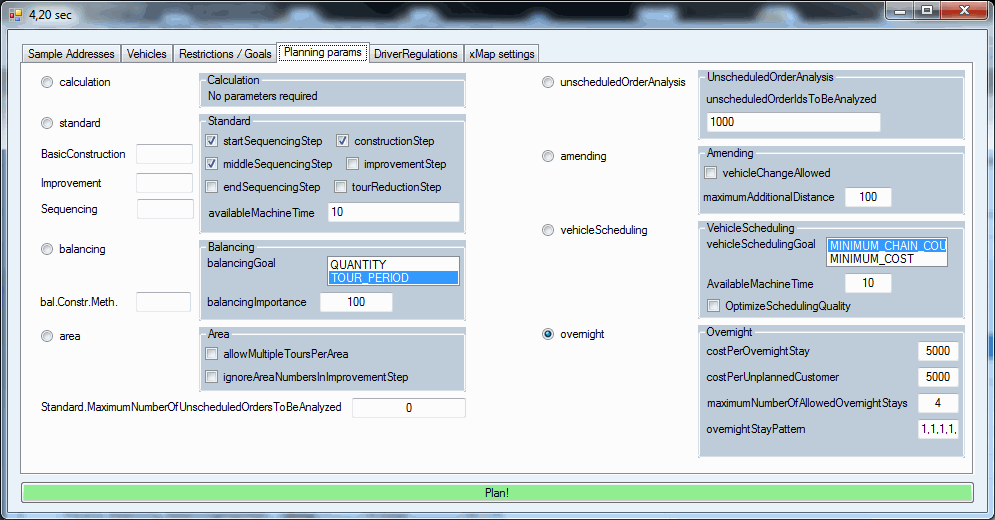Click the balancingImportance value field
The width and height of the screenshot is (995, 520).
coord(356,302)
